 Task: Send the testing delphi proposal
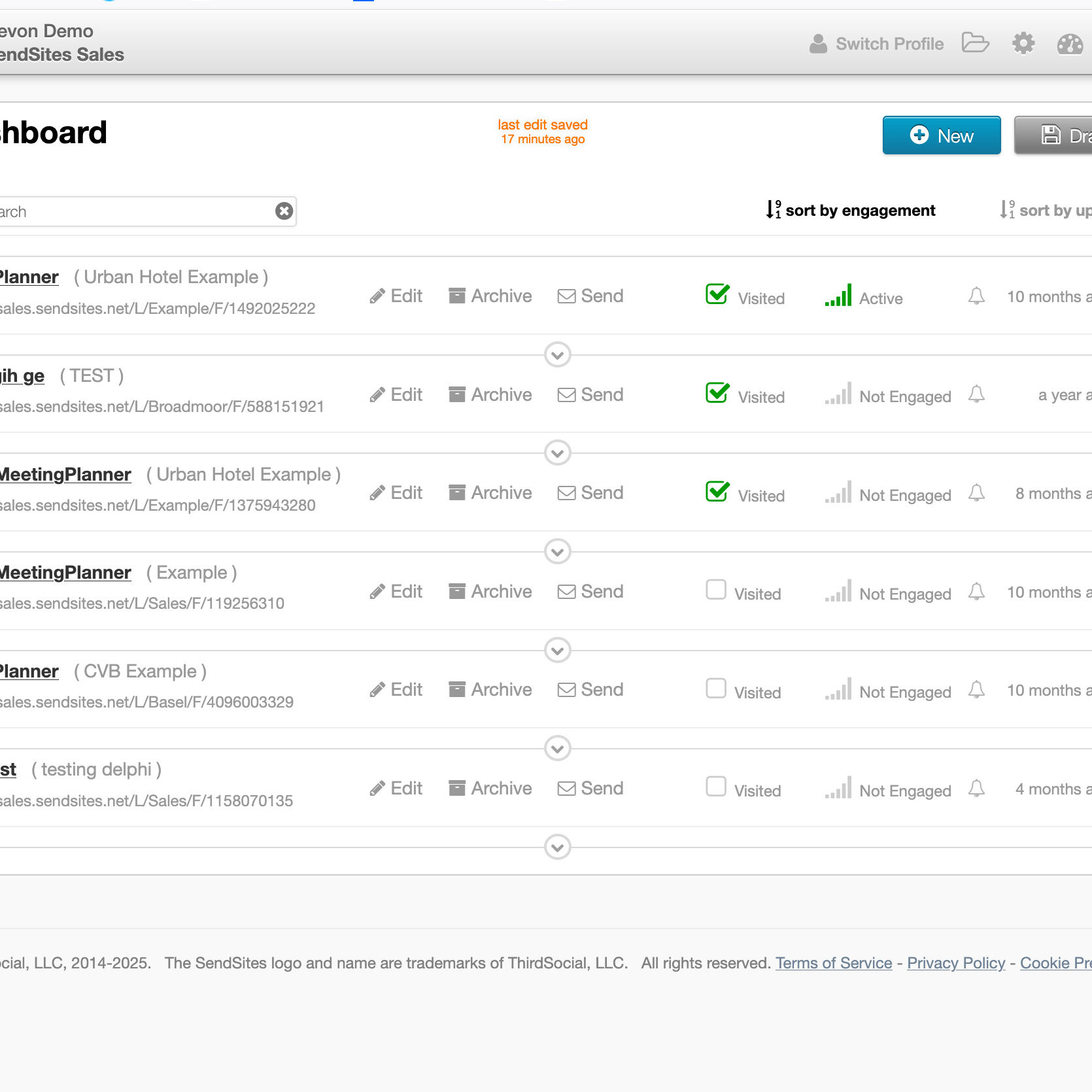click(x=589, y=788)
